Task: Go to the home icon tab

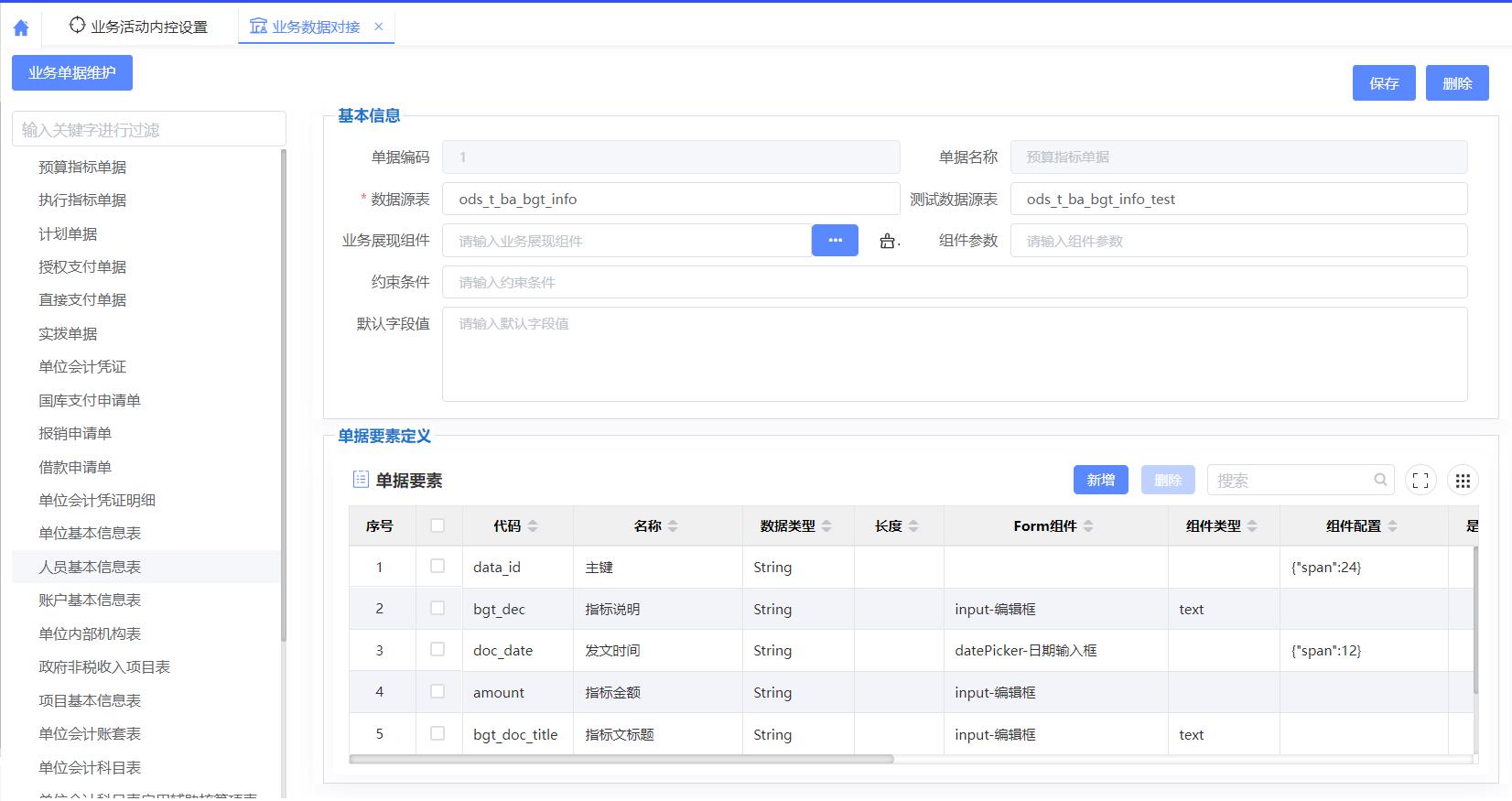Action: tap(21, 27)
